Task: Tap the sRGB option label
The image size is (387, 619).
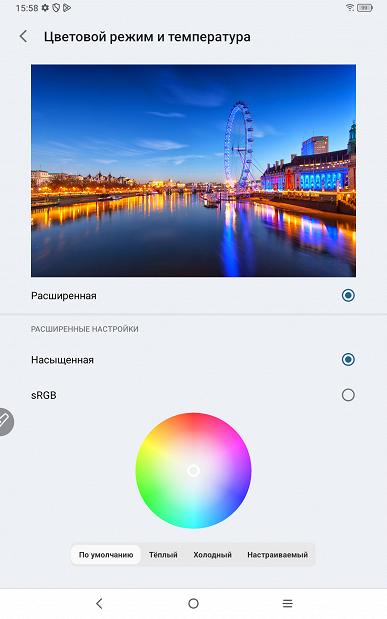Action: 44,395
